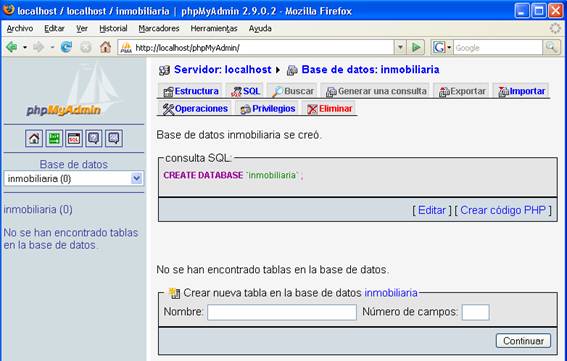Open the Ayuda menu
This screenshot has width=567, height=361.
260,29
